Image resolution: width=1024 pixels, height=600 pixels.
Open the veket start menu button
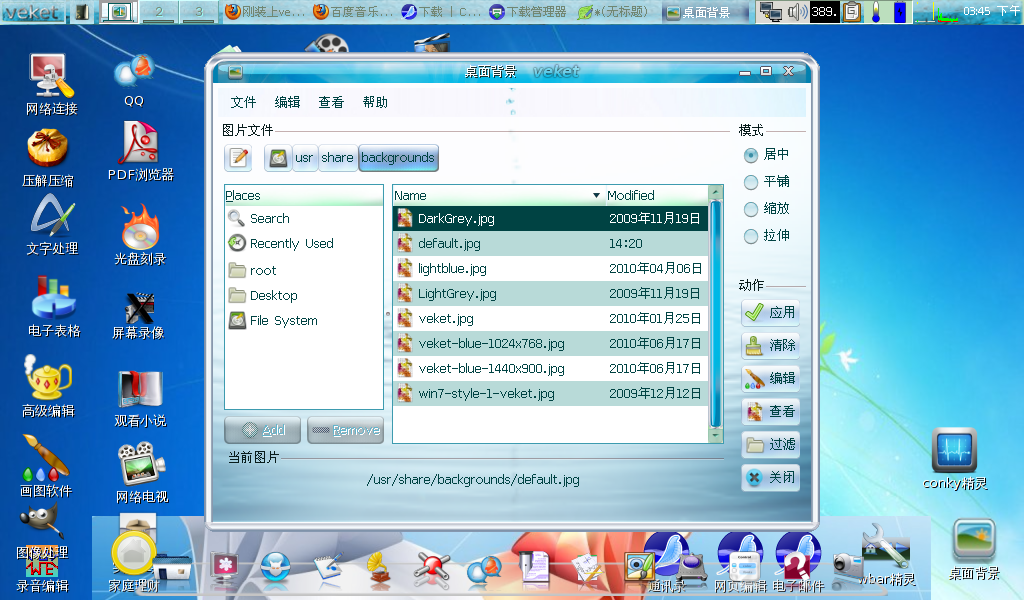point(33,12)
